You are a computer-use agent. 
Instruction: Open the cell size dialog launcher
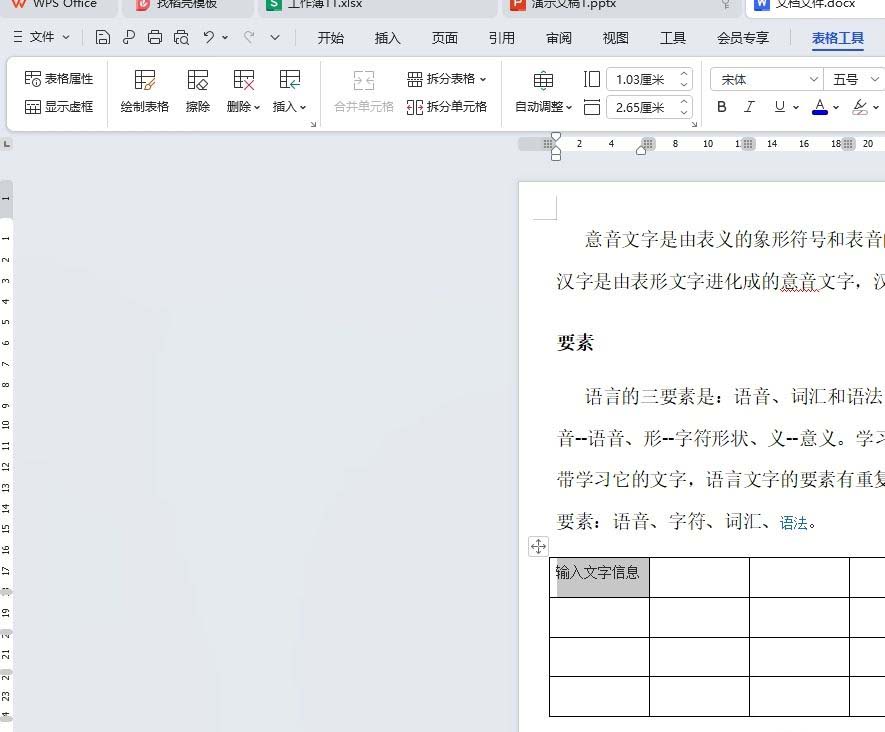[x=694, y=124]
